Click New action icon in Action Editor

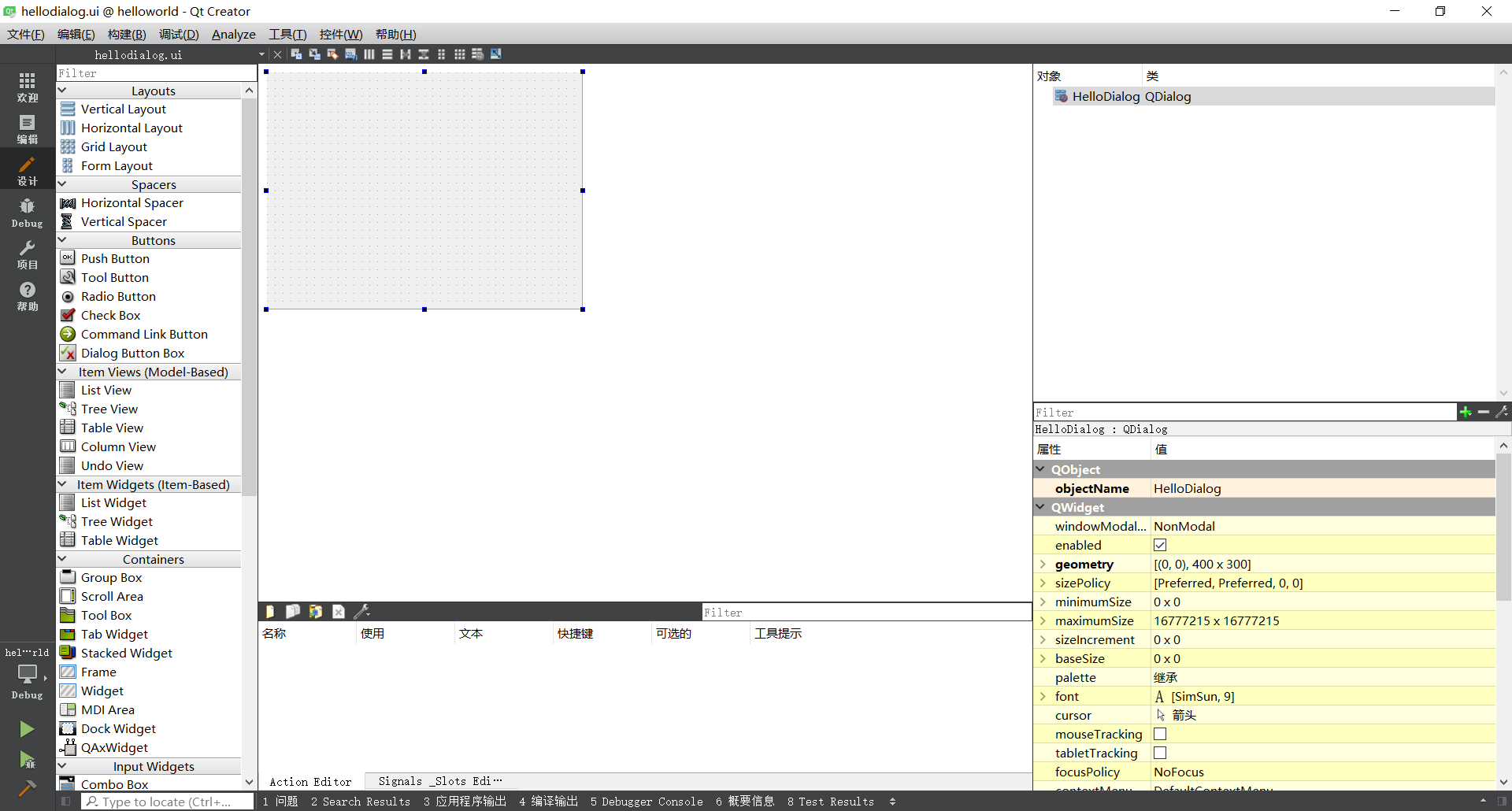tap(270, 612)
